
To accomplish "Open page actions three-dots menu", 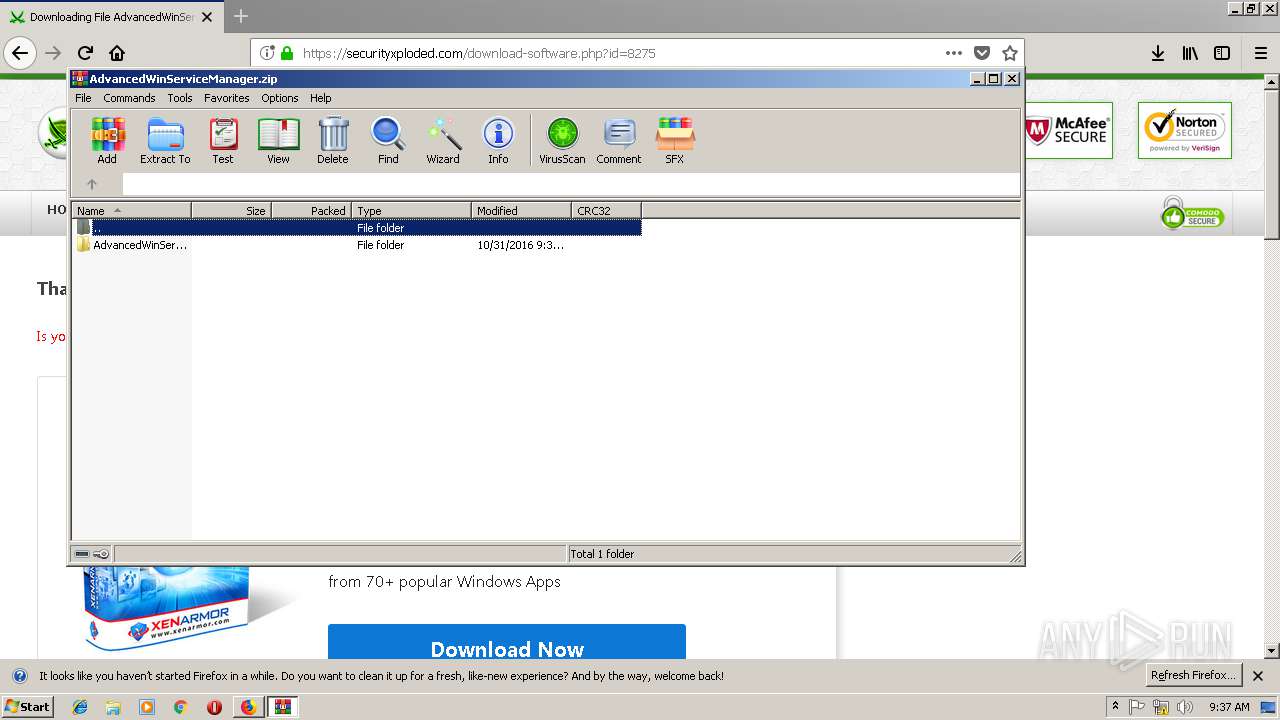I will pos(954,53).
